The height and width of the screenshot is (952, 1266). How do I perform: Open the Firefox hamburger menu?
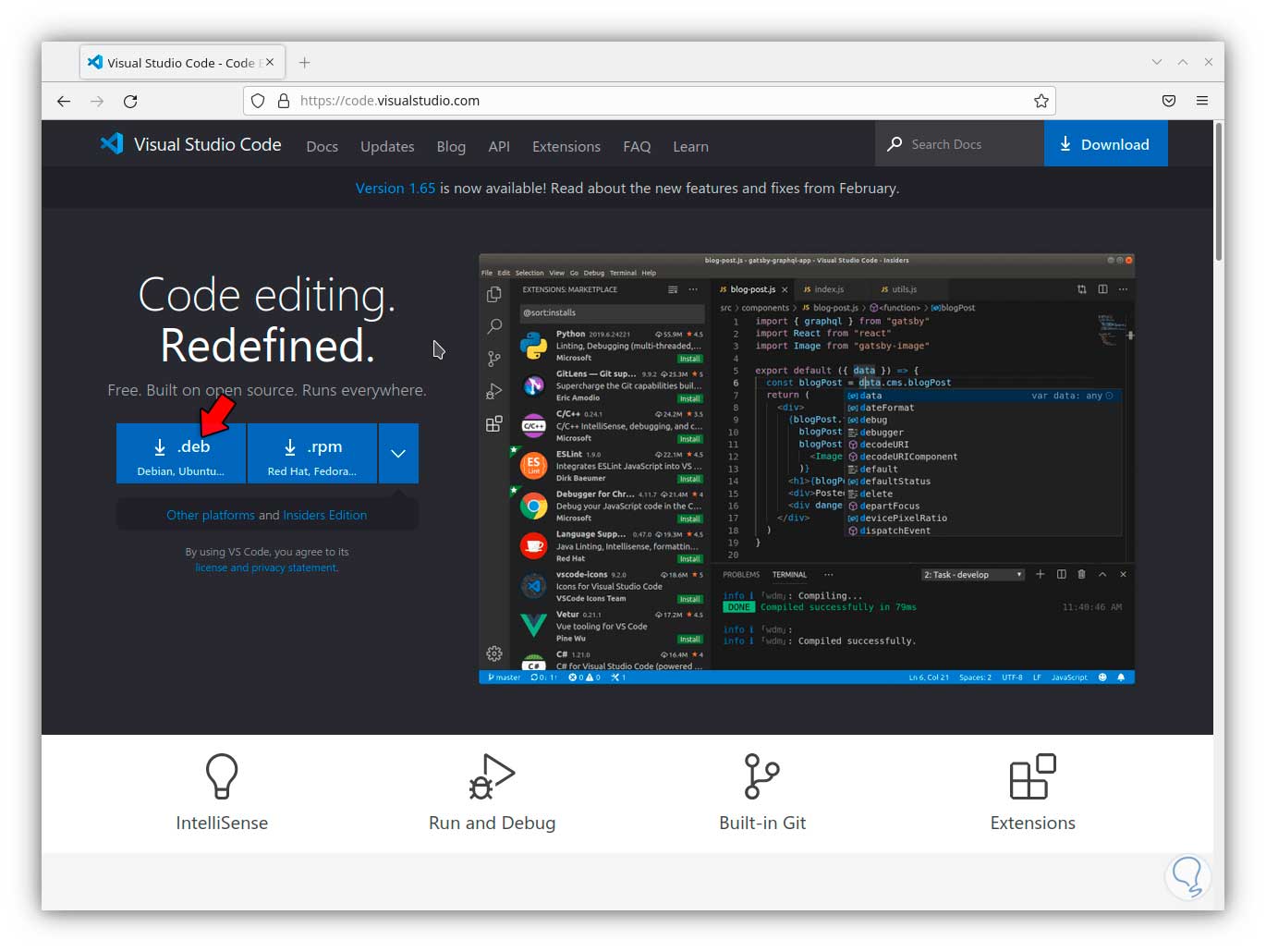1202,101
